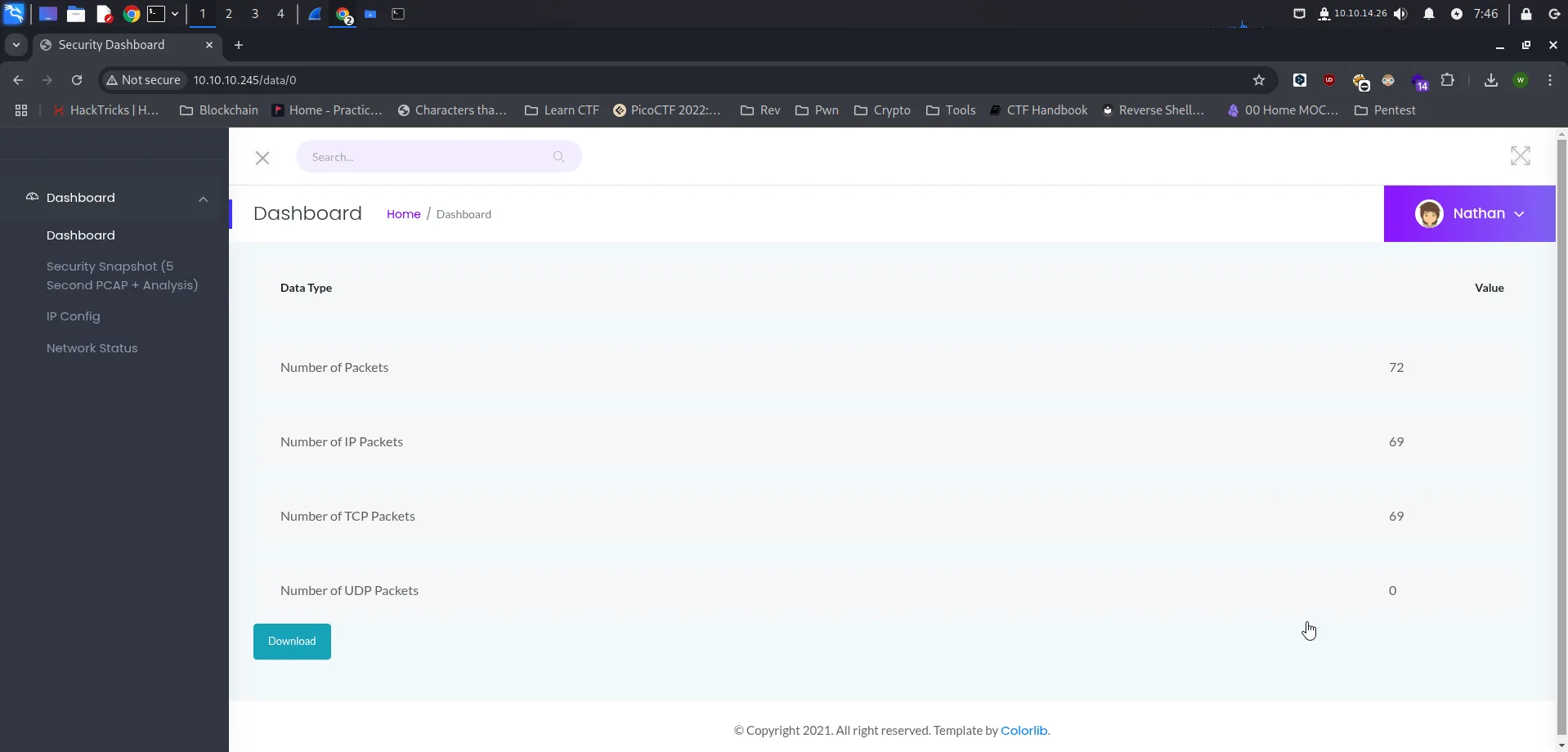Click the sidebar close X icon
Image resolution: width=1568 pixels, height=752 pixels.
262,158
